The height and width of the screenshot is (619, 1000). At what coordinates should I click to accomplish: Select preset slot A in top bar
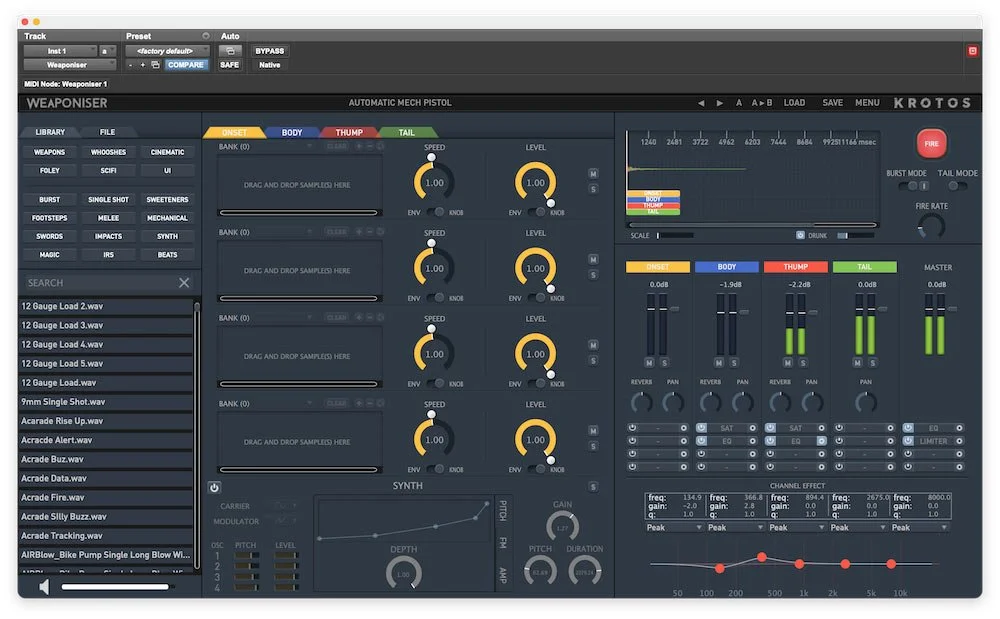click(739, 103)
